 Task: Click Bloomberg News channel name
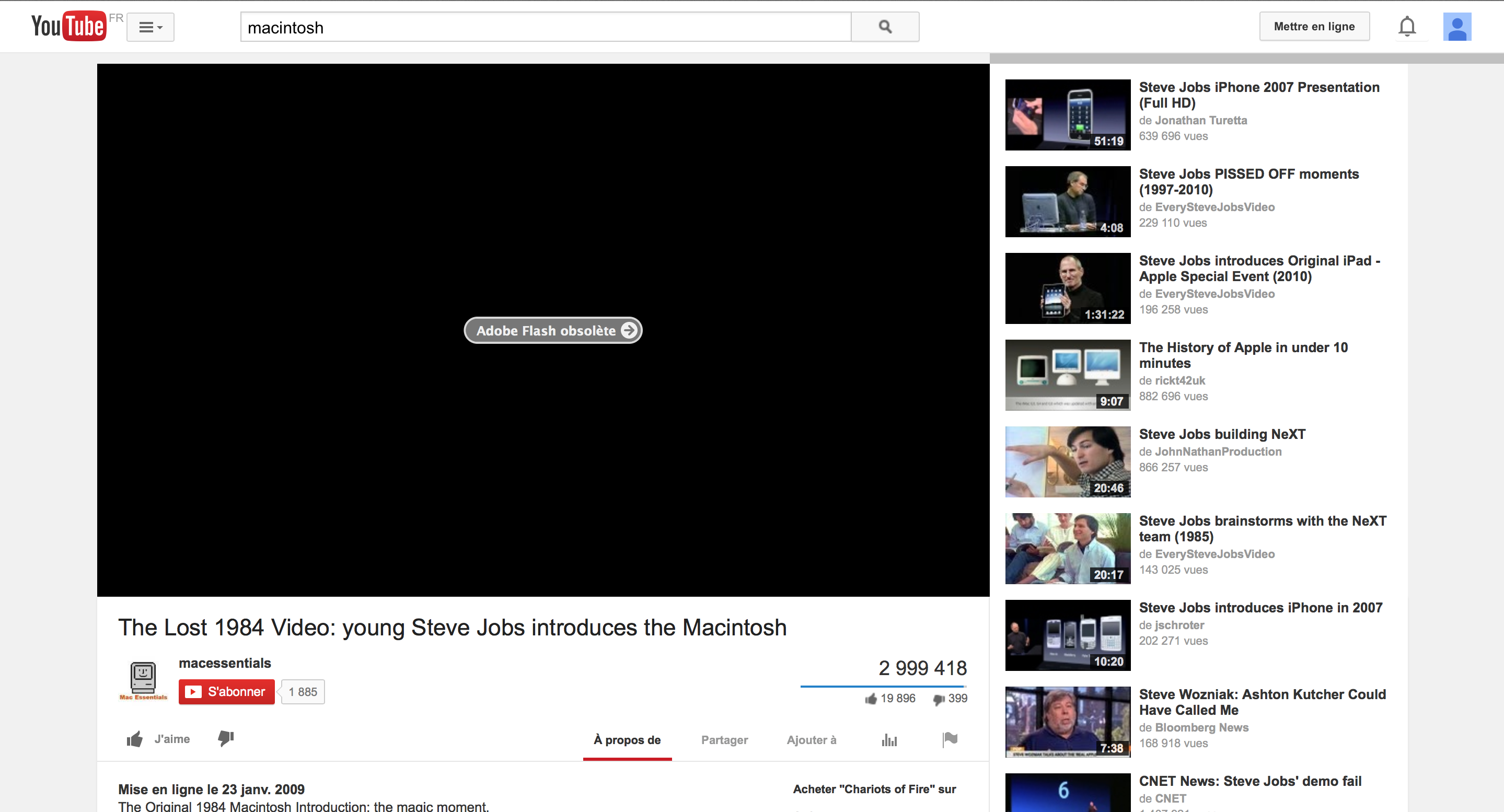[x=1201, y=727]
